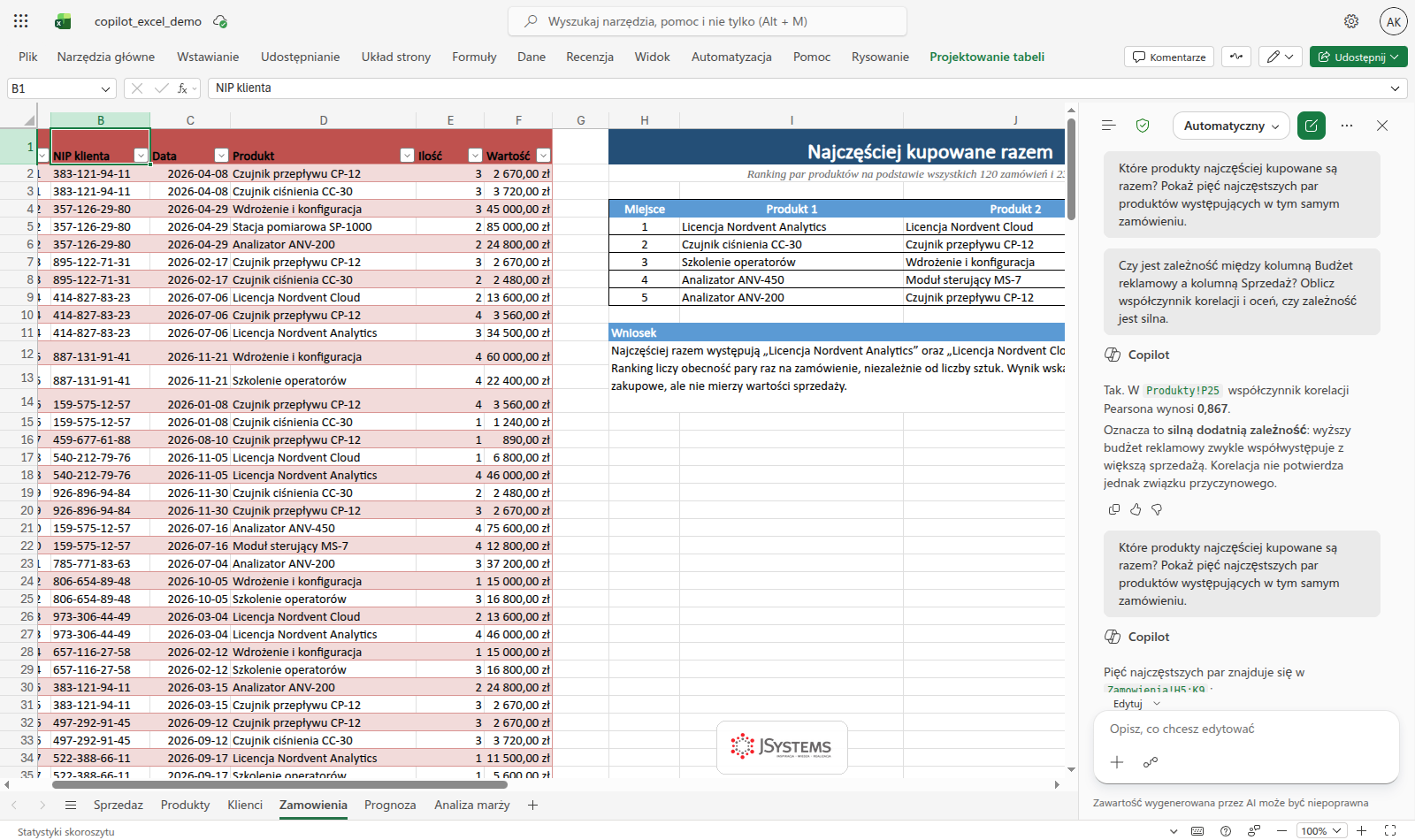Add attachment with the plus icon in Copilot prompt
Image resolution: width=1415 pixels, height=840 pixels.
pos(1117,762)
